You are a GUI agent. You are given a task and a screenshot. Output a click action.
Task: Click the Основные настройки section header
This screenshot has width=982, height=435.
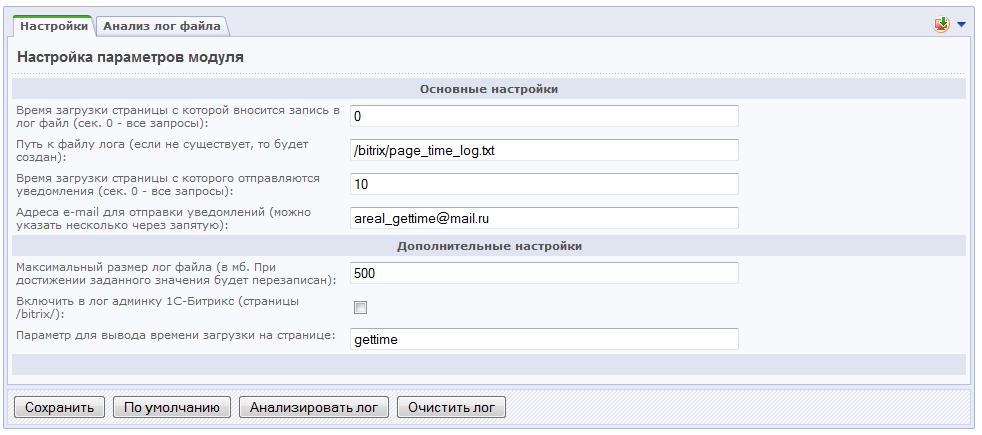pos(488,89)
